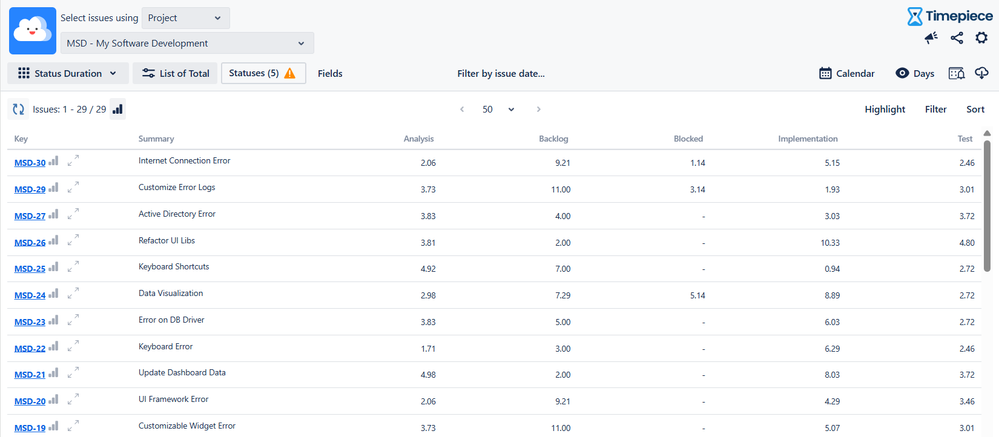
Task: Click the Analysis column header
Action: [419, 139]
